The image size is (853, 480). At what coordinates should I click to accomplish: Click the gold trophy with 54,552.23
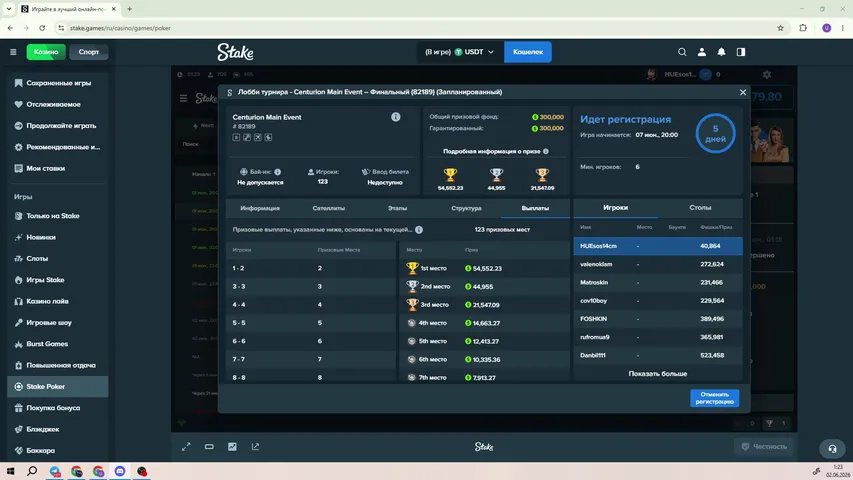click(x=450, y=175)
